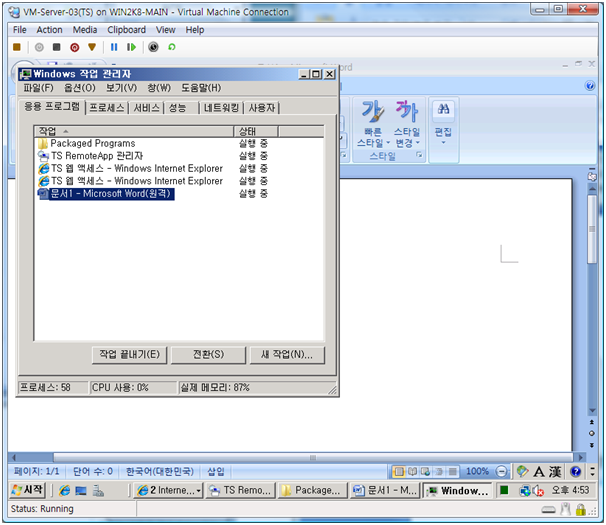The image size is (606, 525).
Task: Click the Package... taskbar button
Action: click(x=313, y=491)
